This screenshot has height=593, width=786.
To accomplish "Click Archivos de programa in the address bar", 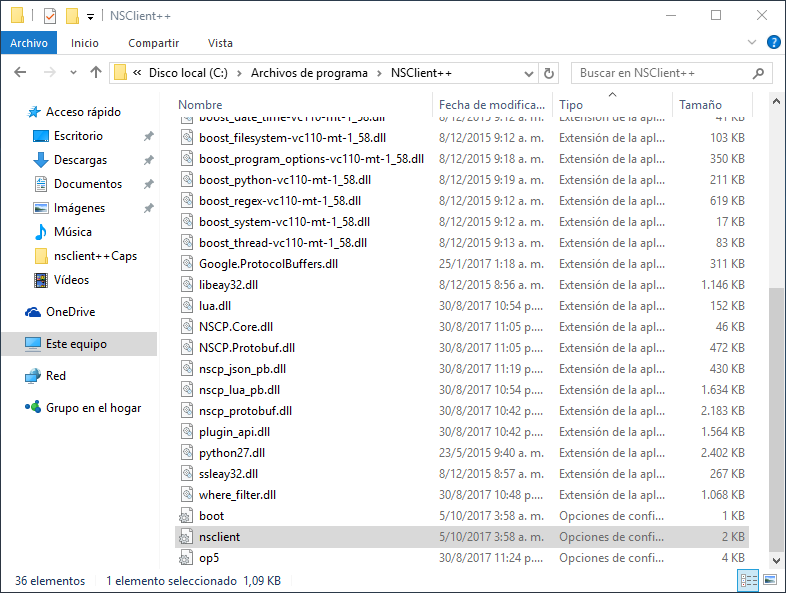I will [x=309, y=73].
